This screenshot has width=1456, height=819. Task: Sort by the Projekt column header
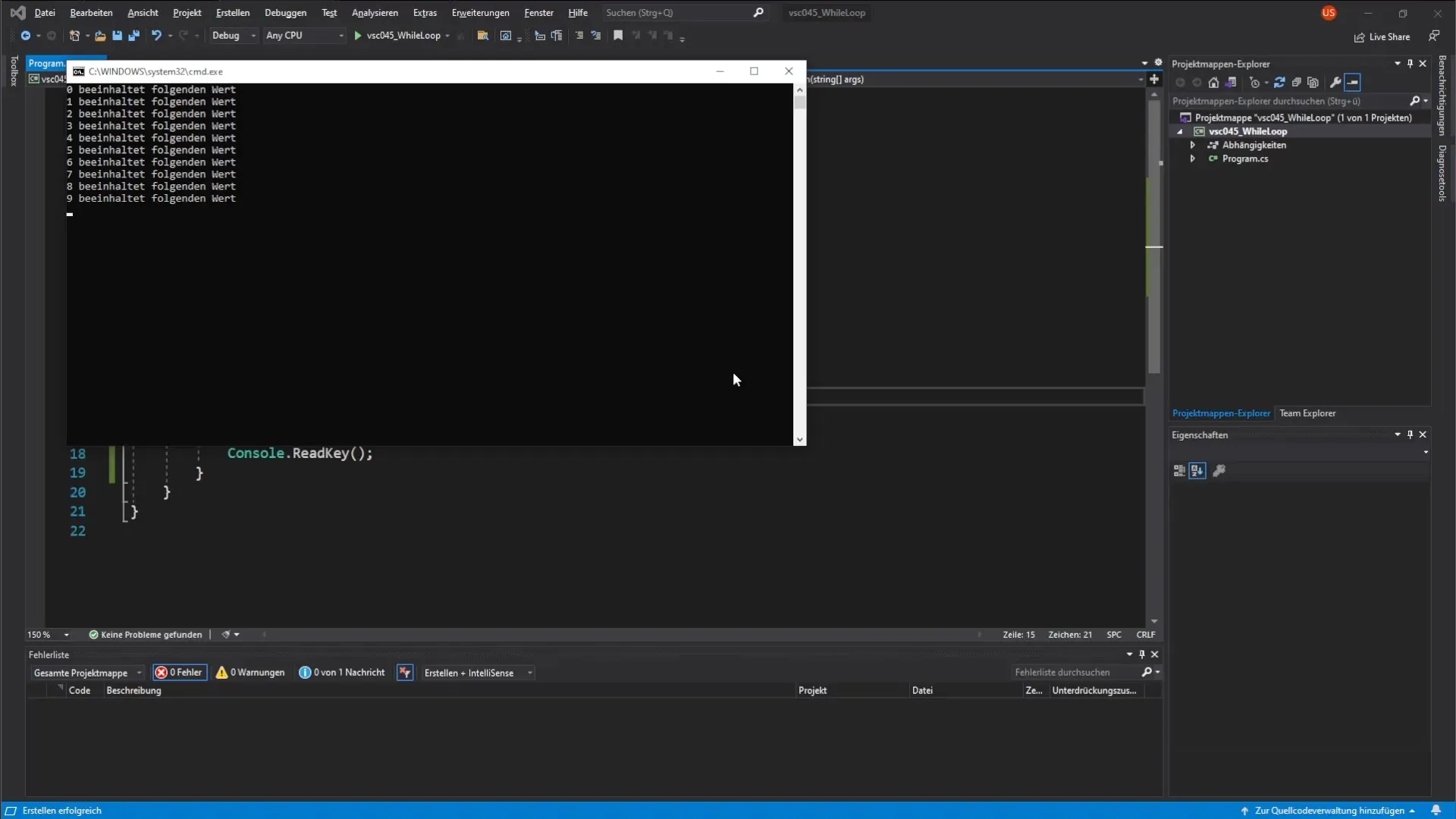(812, 691)
